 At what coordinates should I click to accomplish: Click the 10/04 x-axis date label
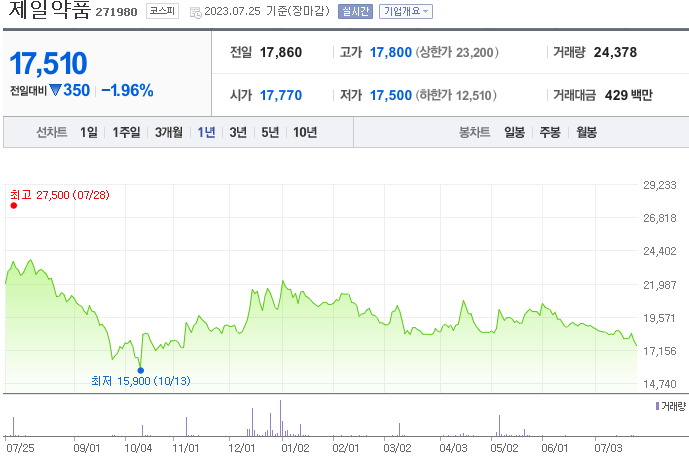pyautogui.click(x=138, y=448)
